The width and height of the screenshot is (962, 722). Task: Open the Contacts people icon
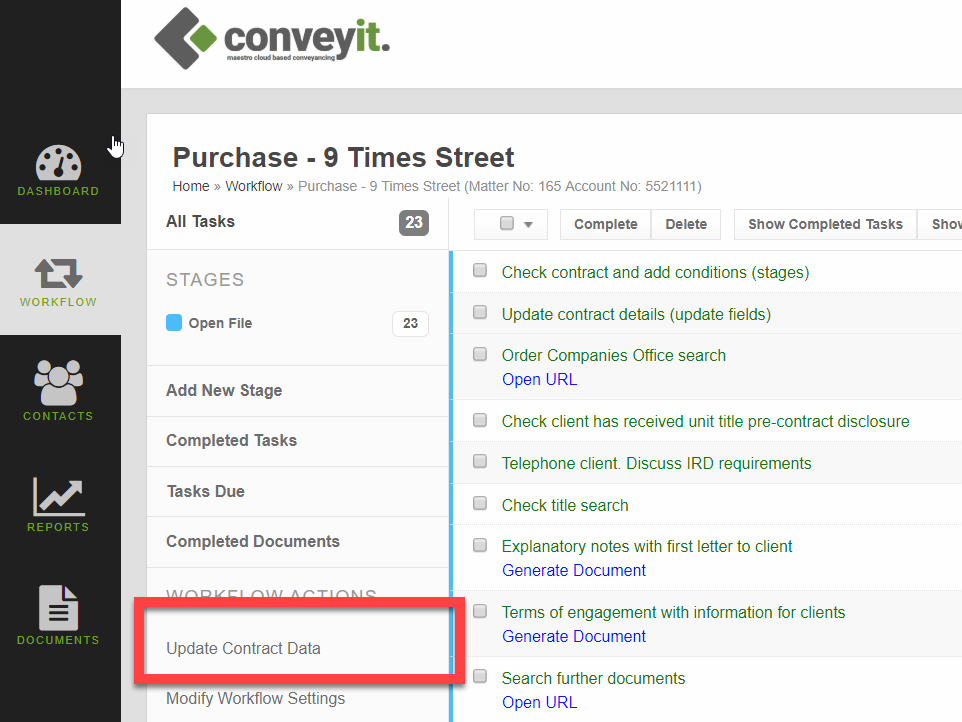pyautogui.click(x=59, y=383)
